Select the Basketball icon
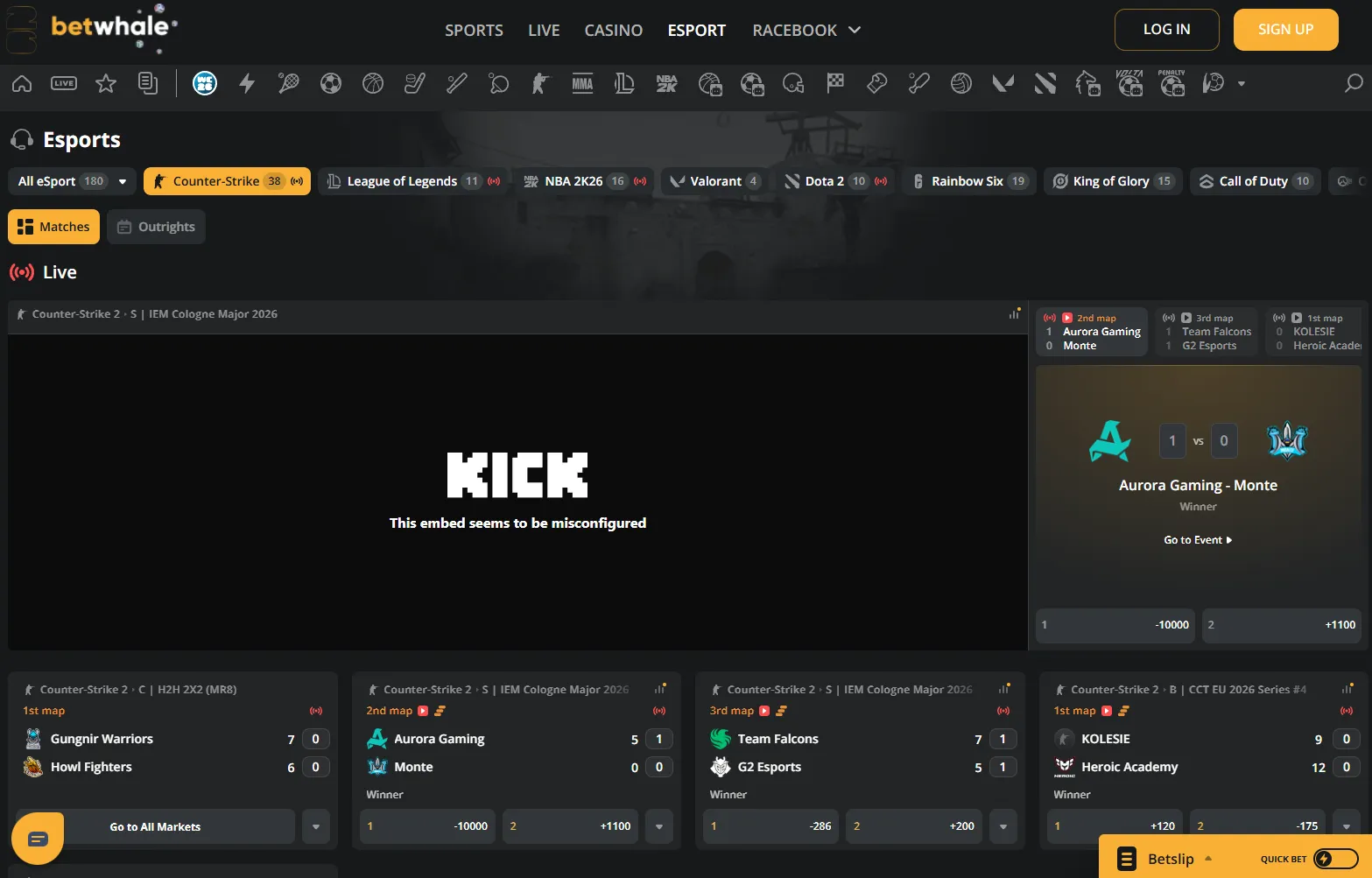This screenshot has width=1372, height=878. click(373, 83)
